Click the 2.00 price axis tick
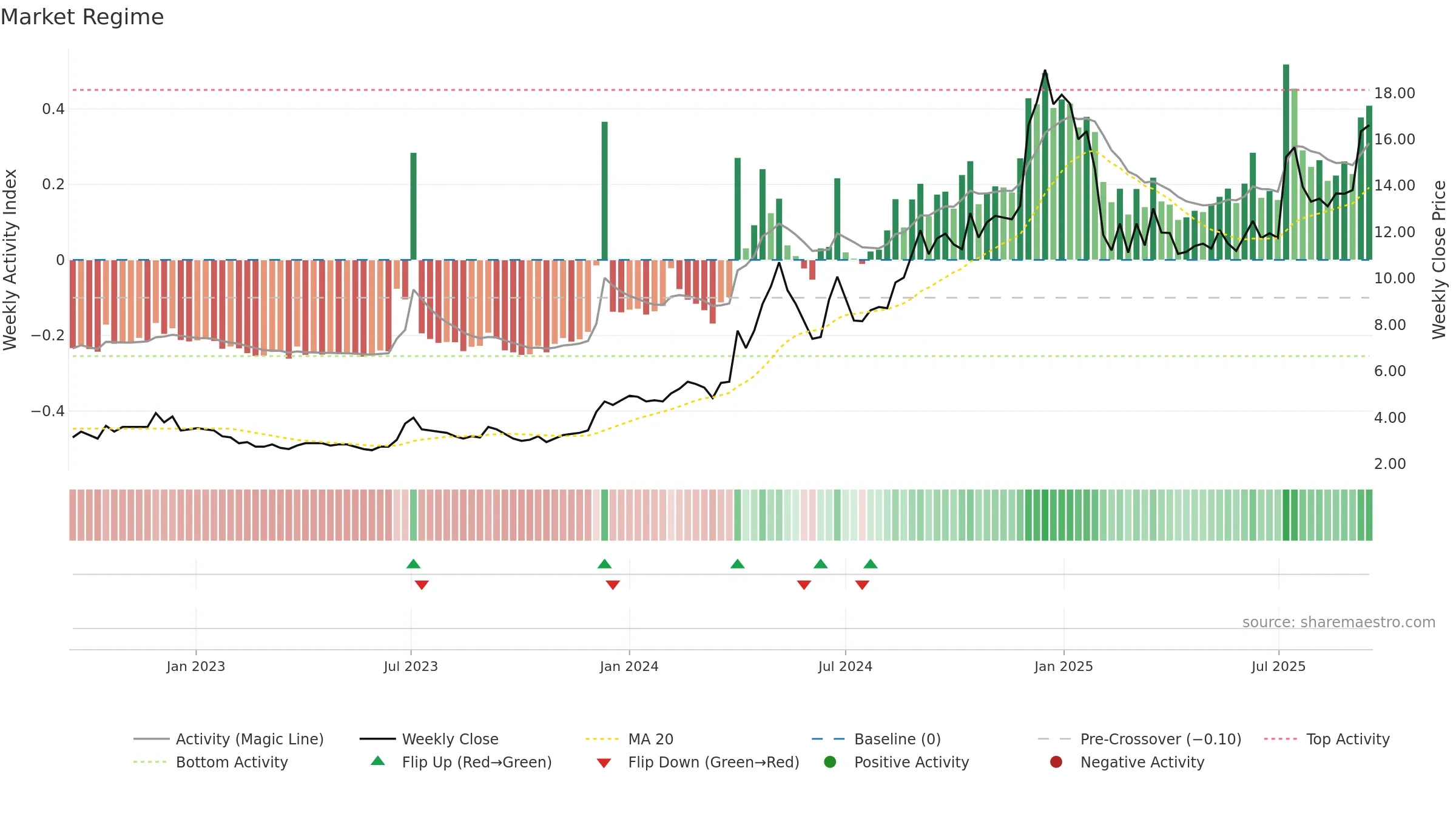This screenshot has width=1456, height=819. [x=1390, y=464]
